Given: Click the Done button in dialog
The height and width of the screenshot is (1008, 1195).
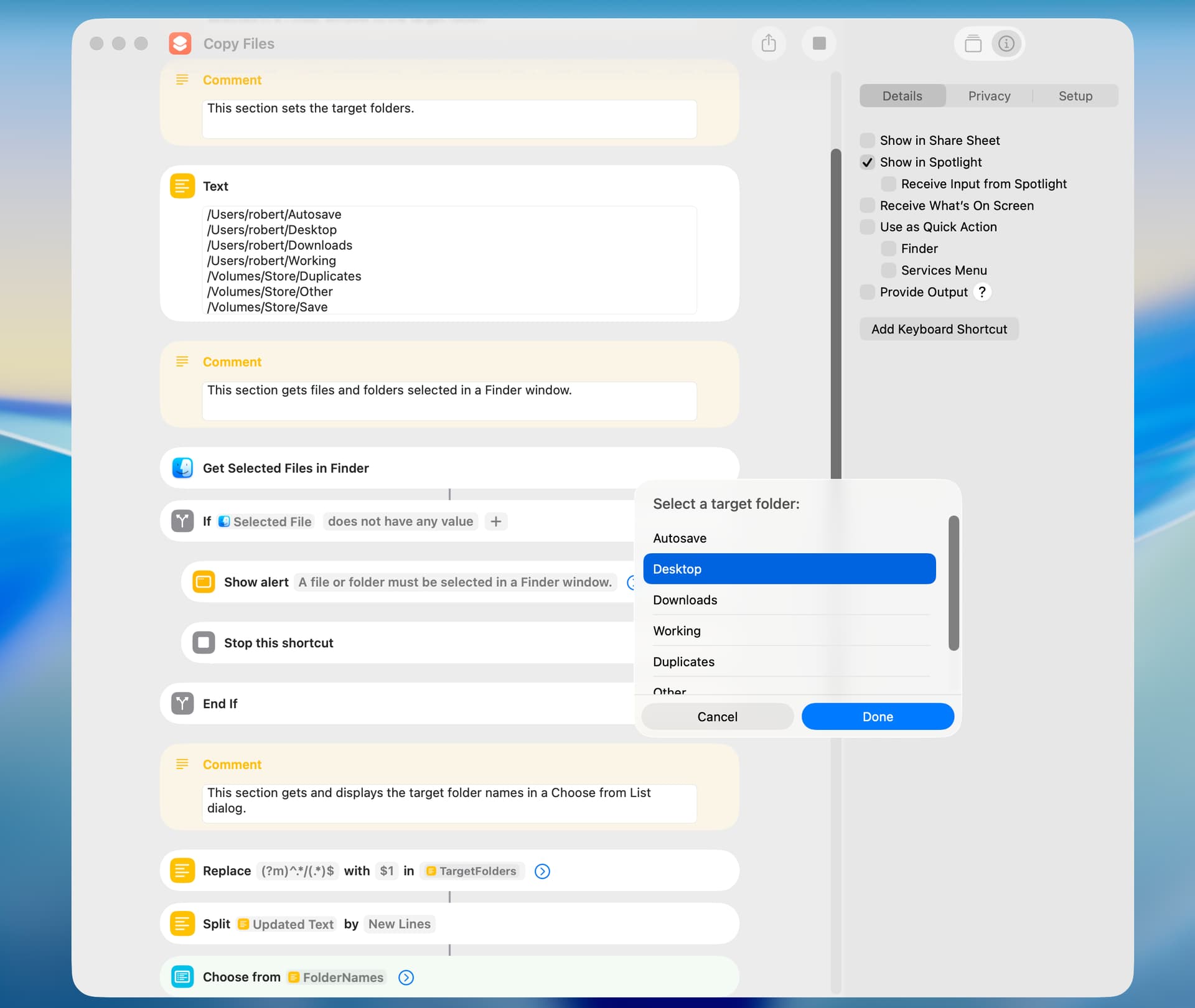Looking at the screenshot, I should pyautogui.click(x=877, y=717).
